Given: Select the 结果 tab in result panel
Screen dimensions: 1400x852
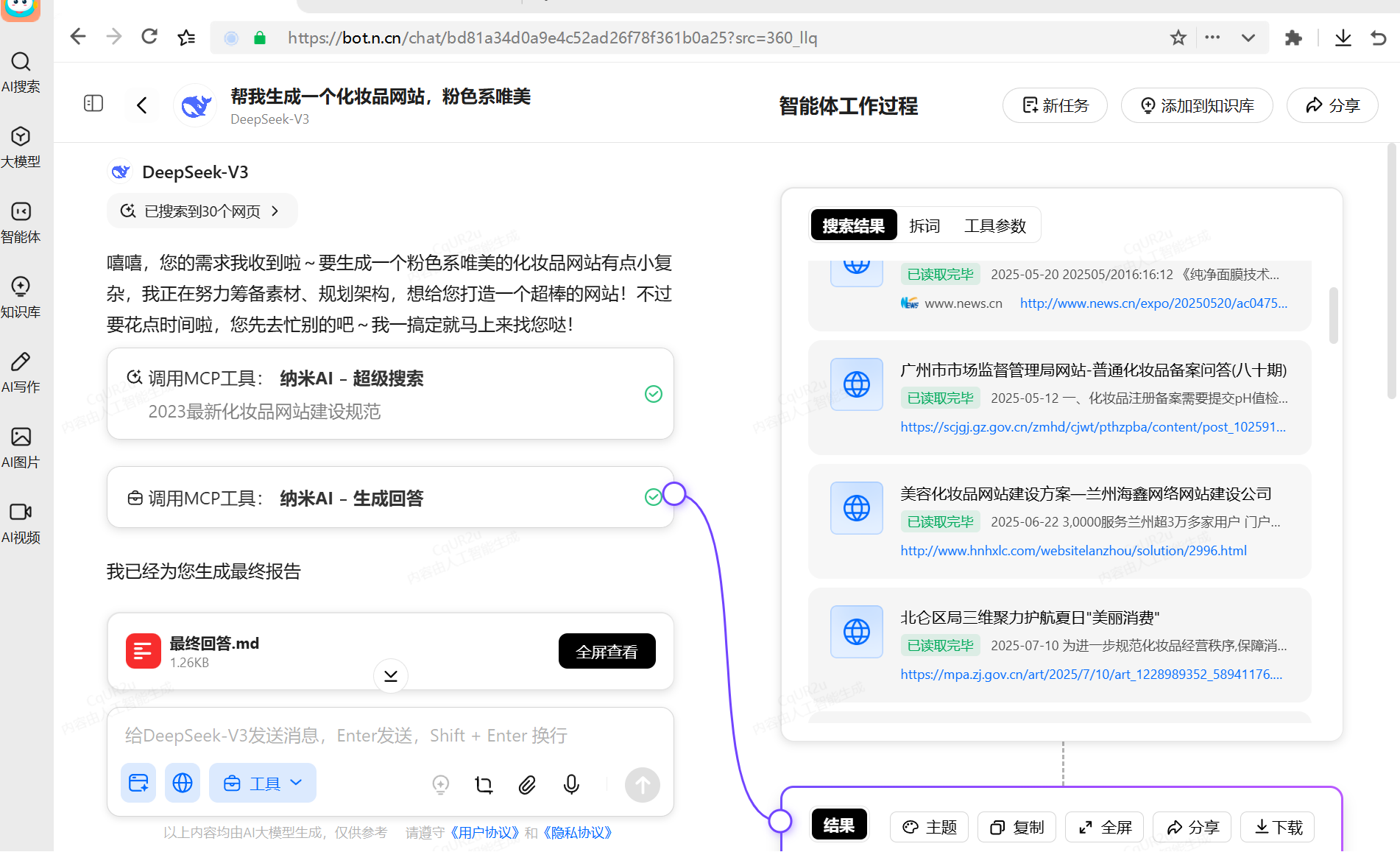Looking at the screenshot, I should [839, 825].
